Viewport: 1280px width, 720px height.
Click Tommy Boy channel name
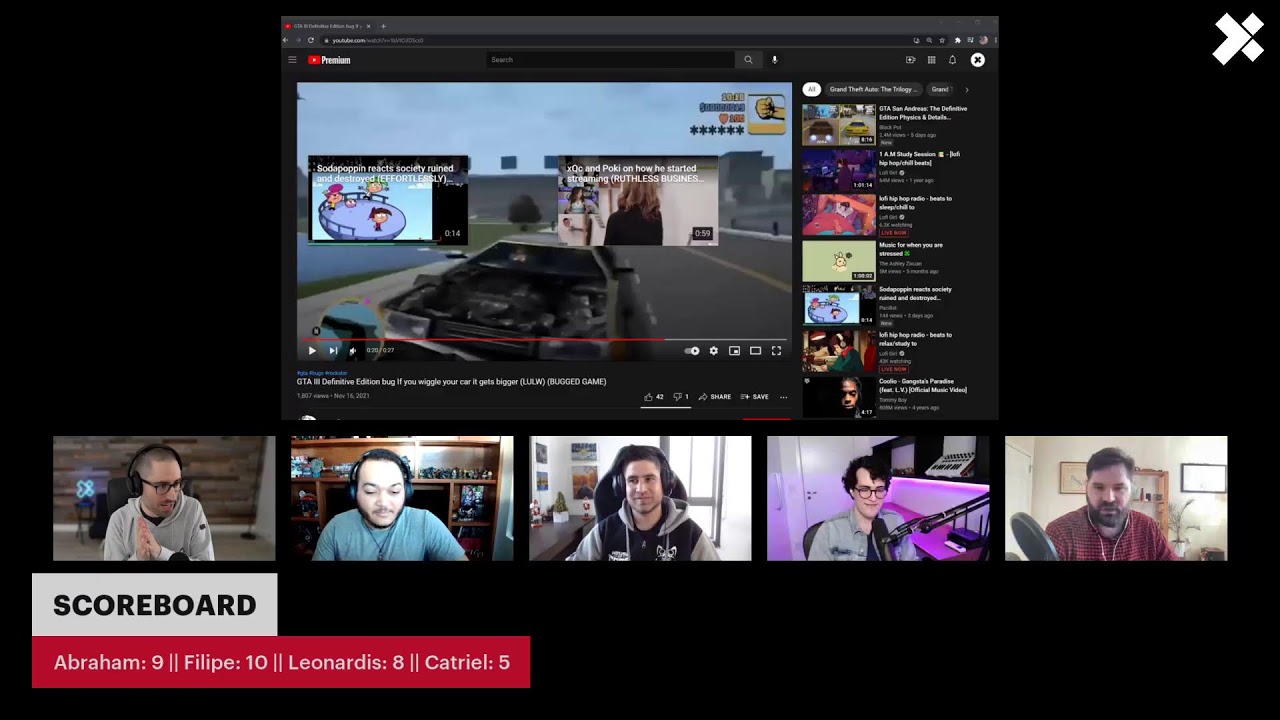click(x=892, y=400)
